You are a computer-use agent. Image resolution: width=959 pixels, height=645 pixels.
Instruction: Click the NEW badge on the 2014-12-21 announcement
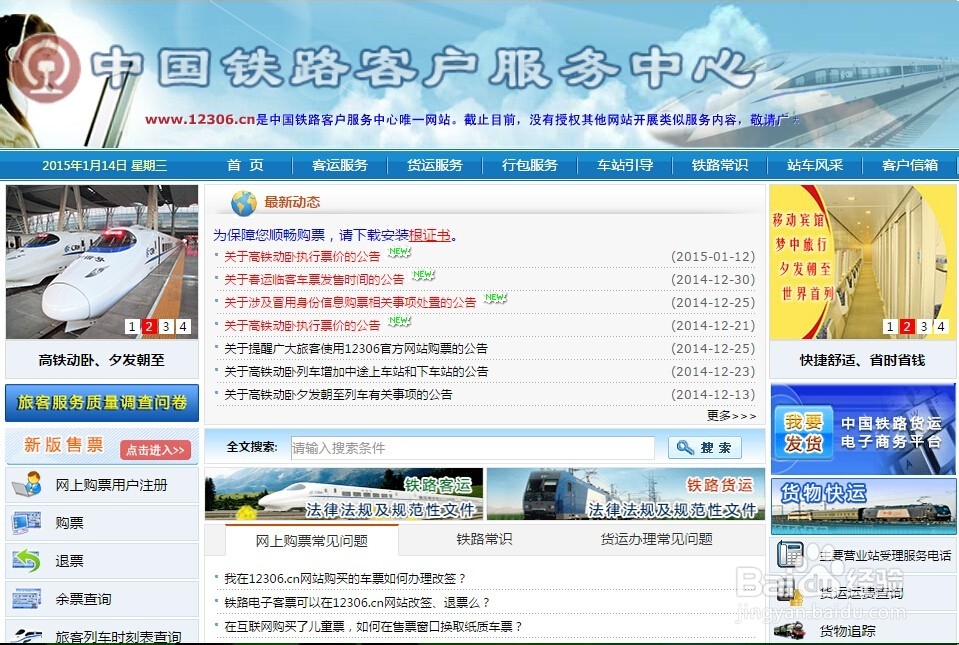click(399, 321)
